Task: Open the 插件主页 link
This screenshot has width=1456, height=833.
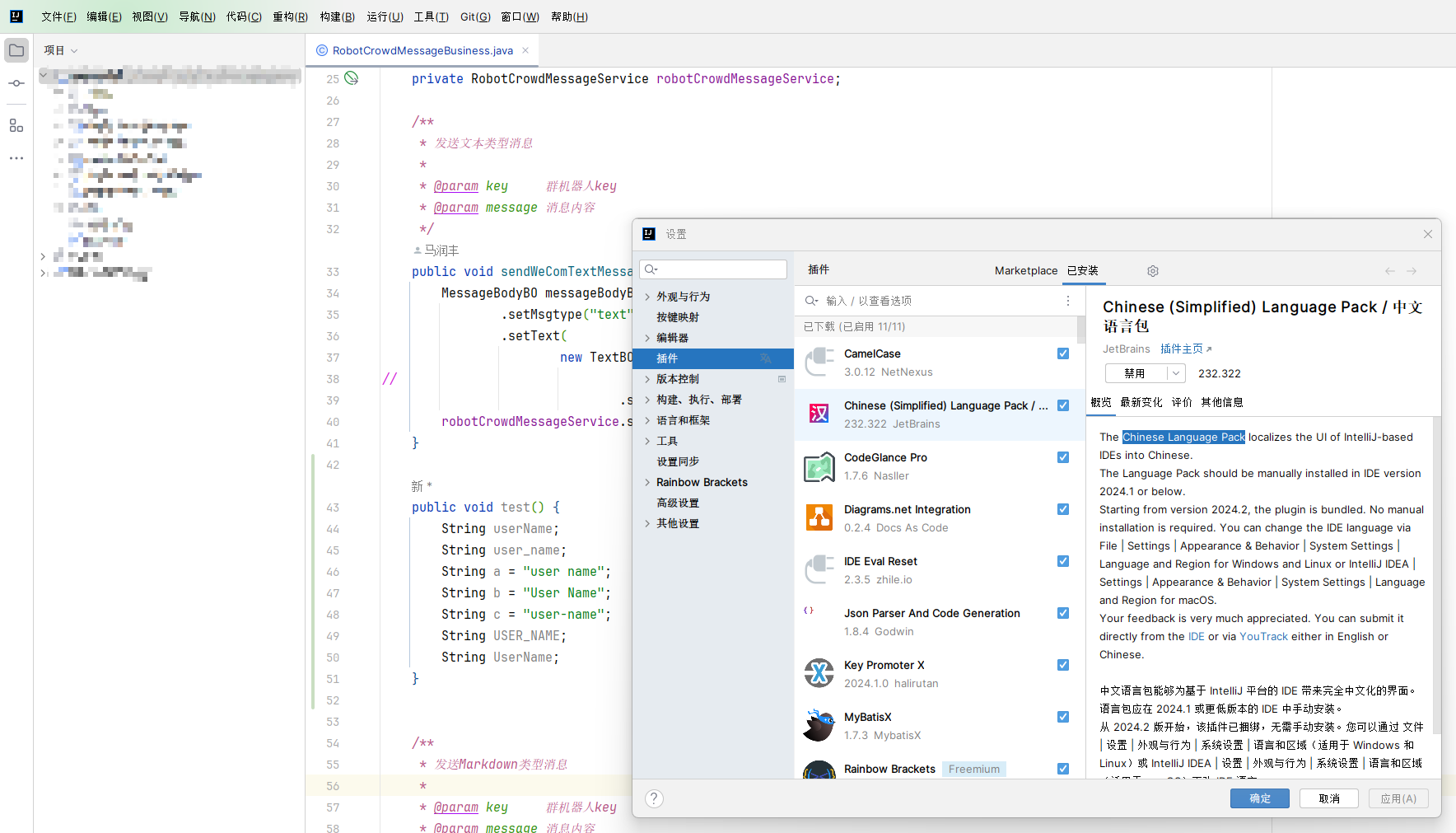Action: [1186, 349]
